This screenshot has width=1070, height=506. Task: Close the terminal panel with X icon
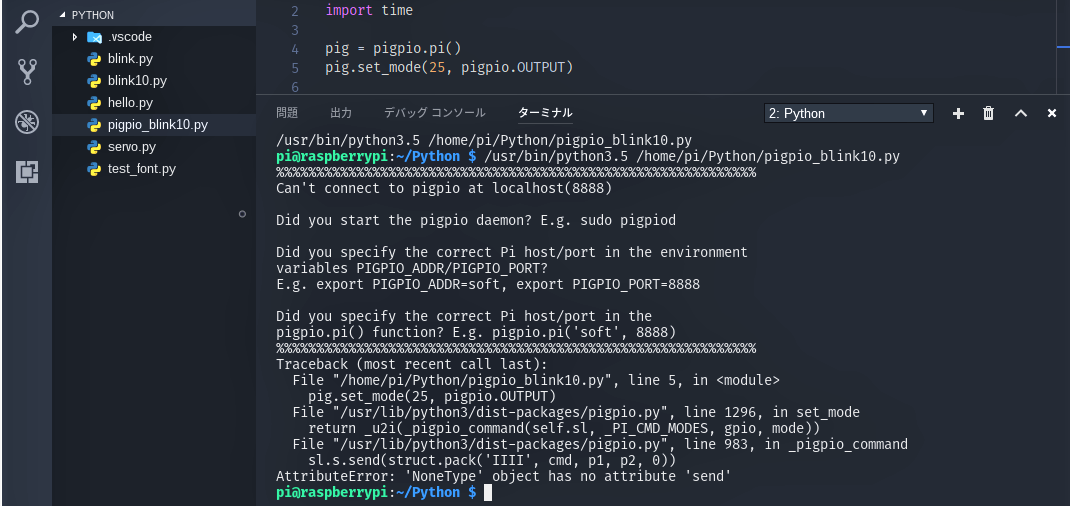click(x=1052, y=114)
